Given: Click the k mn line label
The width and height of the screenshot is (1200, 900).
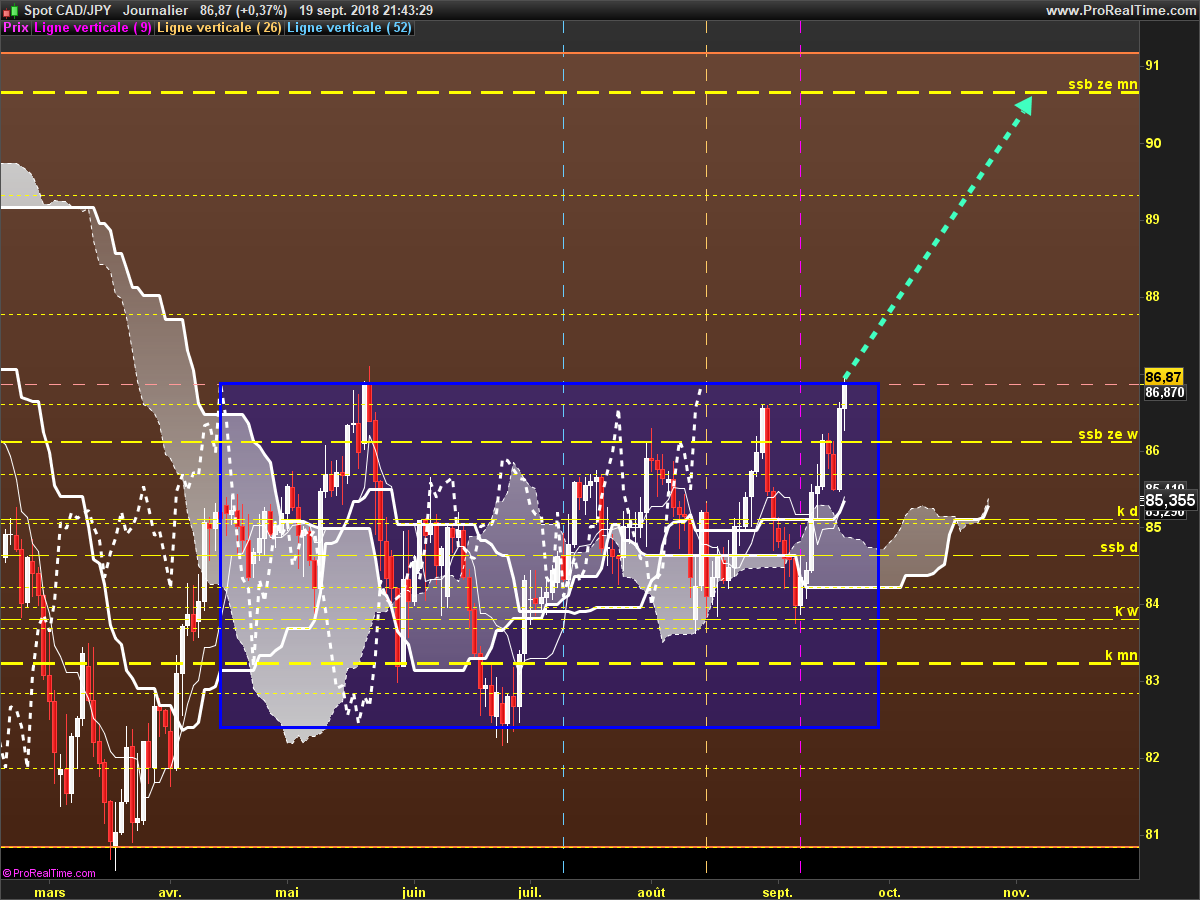Looking at the screenshot, I should pos(1121,656).
